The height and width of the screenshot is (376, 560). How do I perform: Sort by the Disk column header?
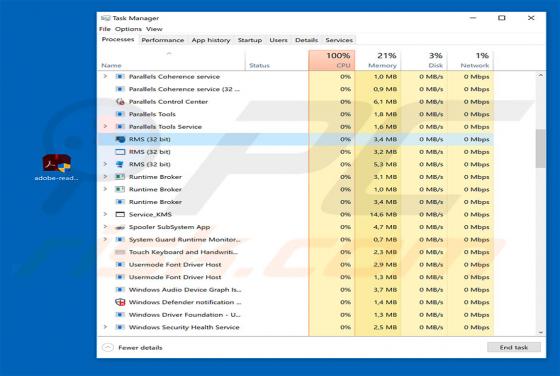pos(424,60)
